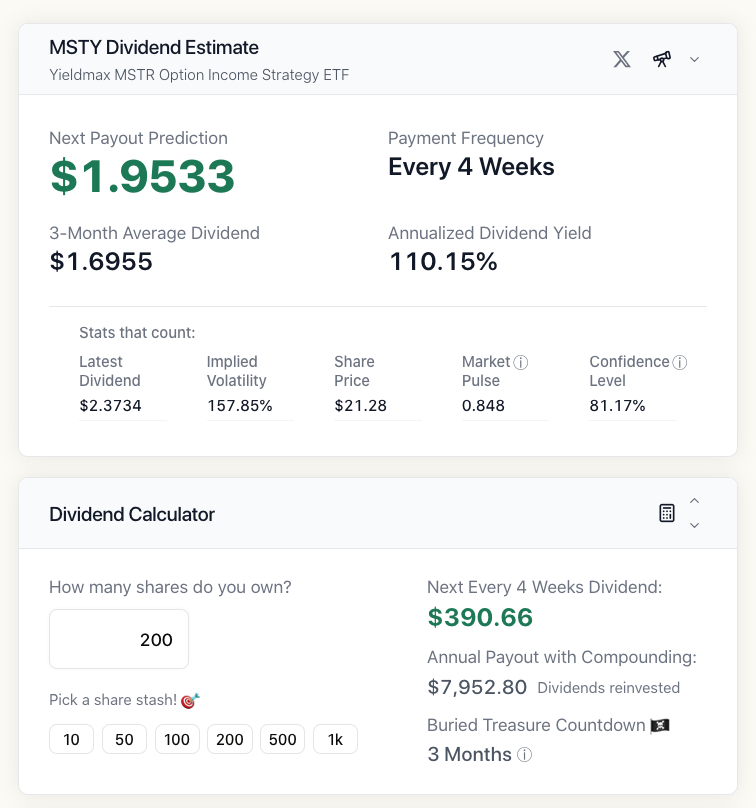Click the $7,952.80 annual payout value
Viewport: 756px width, 808px height.
coord(477,687)
